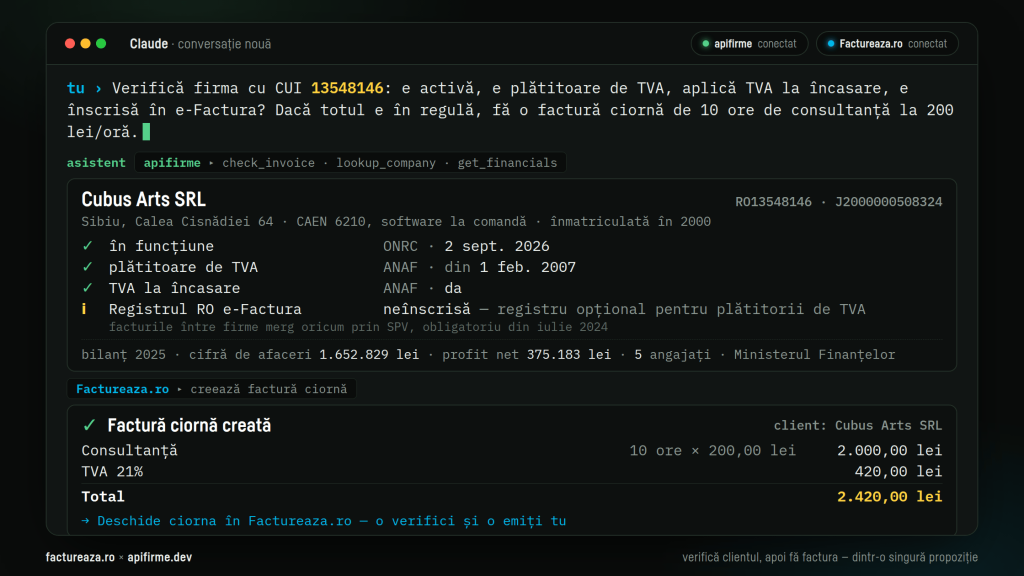Click the arrow before Deschide ciorna link
This screenshot has width=1024, height=576.
coord(86,521)
